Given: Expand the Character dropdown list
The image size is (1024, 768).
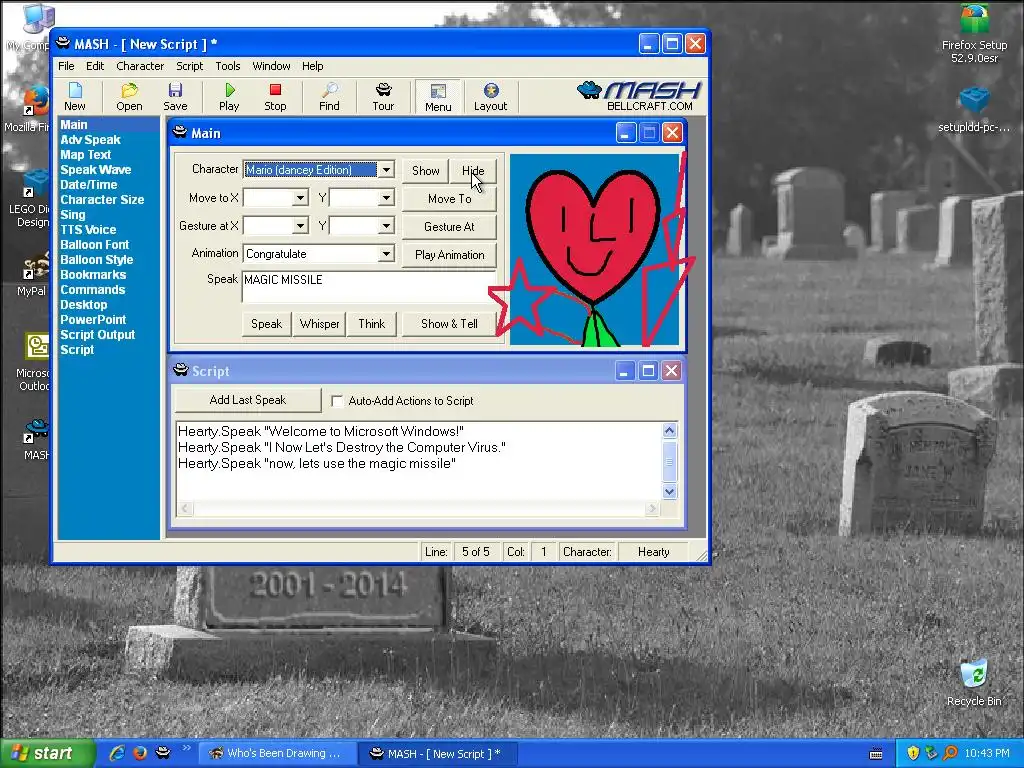Looking at the screenshot, I should [x=386, y=170].
